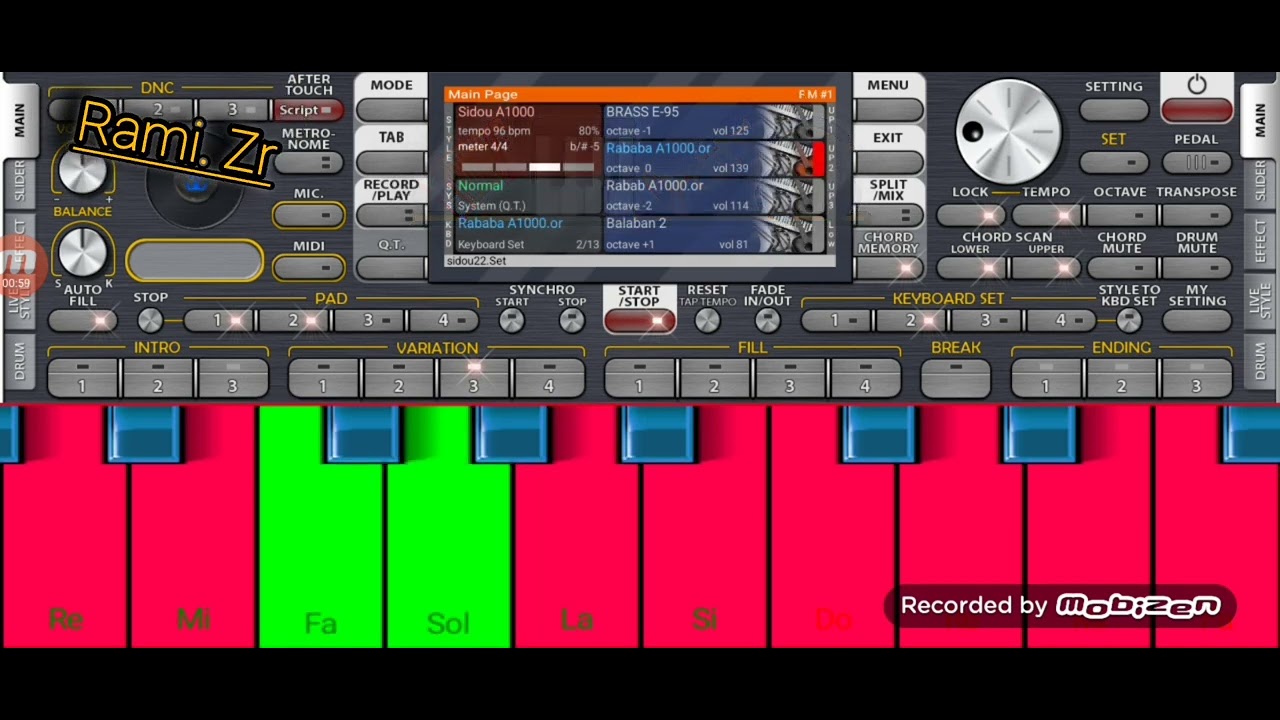Toggle the PEDAL button
This screenshot has height=720, width=1280.
[1197, 162]
